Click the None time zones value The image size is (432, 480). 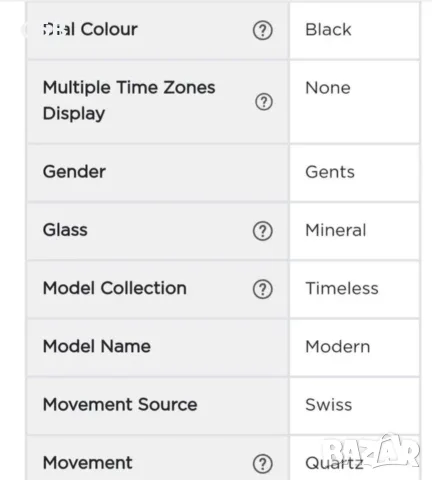tap(328, 88)
